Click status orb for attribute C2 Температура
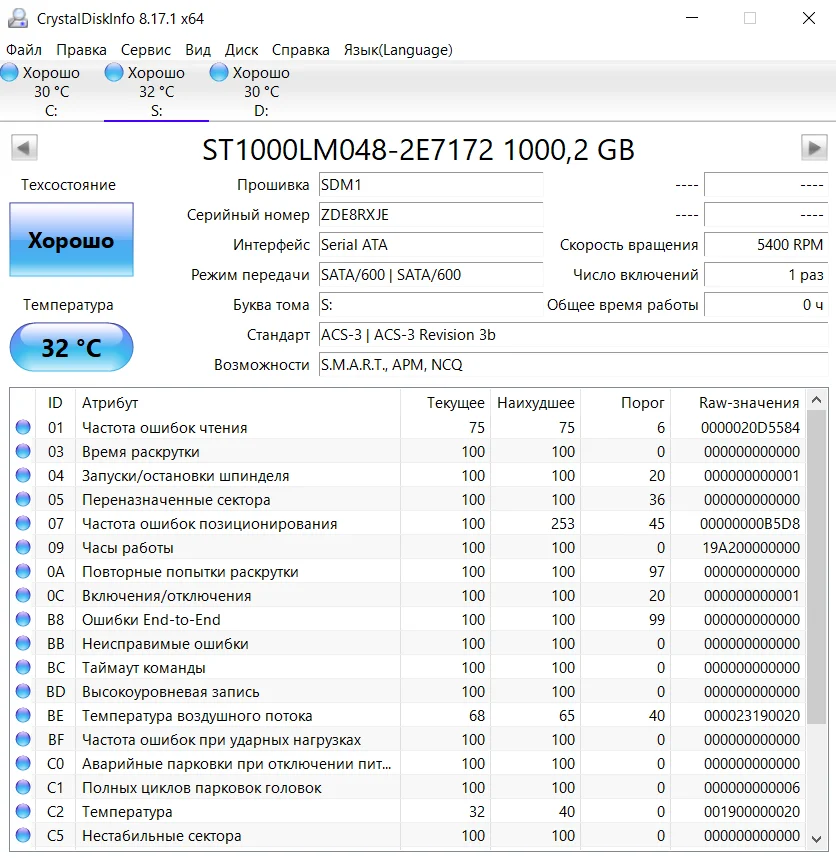Viewport: 836px width, 858px height. 23,812
